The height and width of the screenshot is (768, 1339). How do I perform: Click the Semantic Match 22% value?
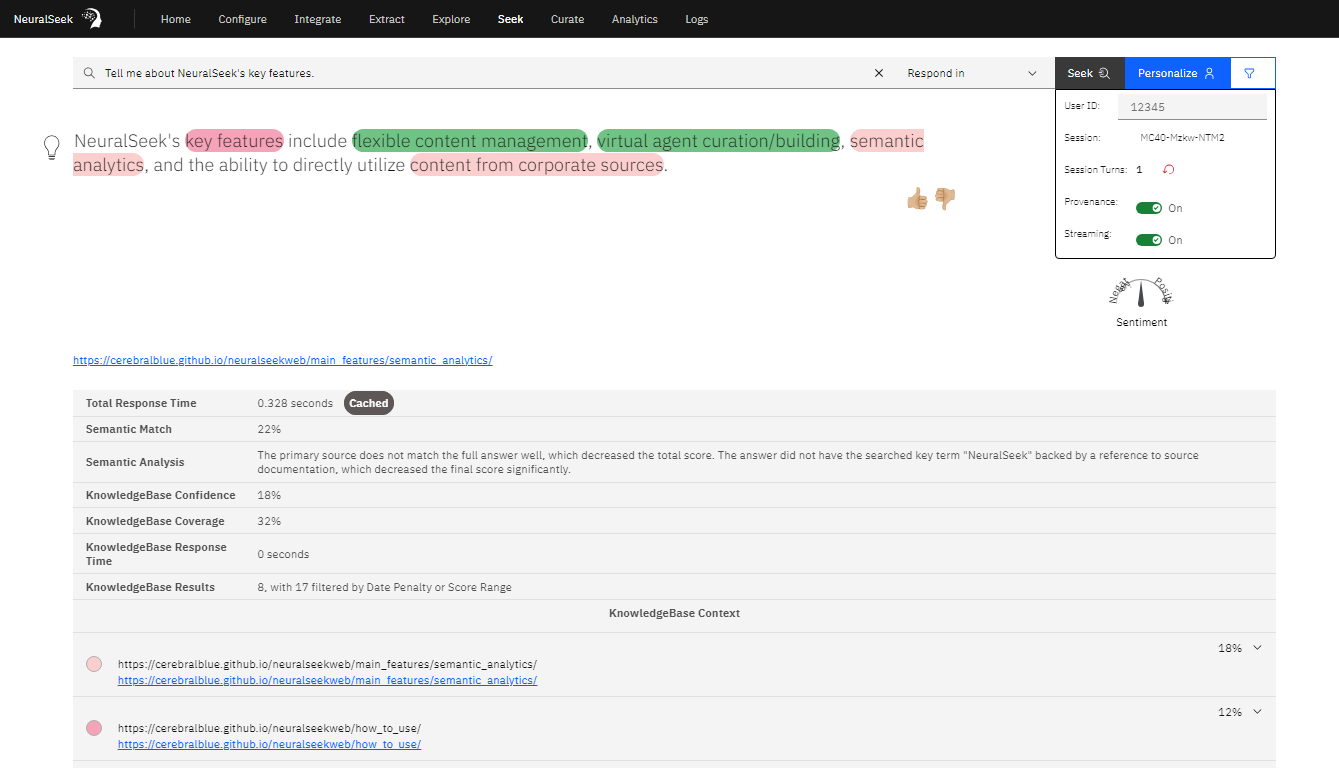pyautogui.click(x=269, y=429)
